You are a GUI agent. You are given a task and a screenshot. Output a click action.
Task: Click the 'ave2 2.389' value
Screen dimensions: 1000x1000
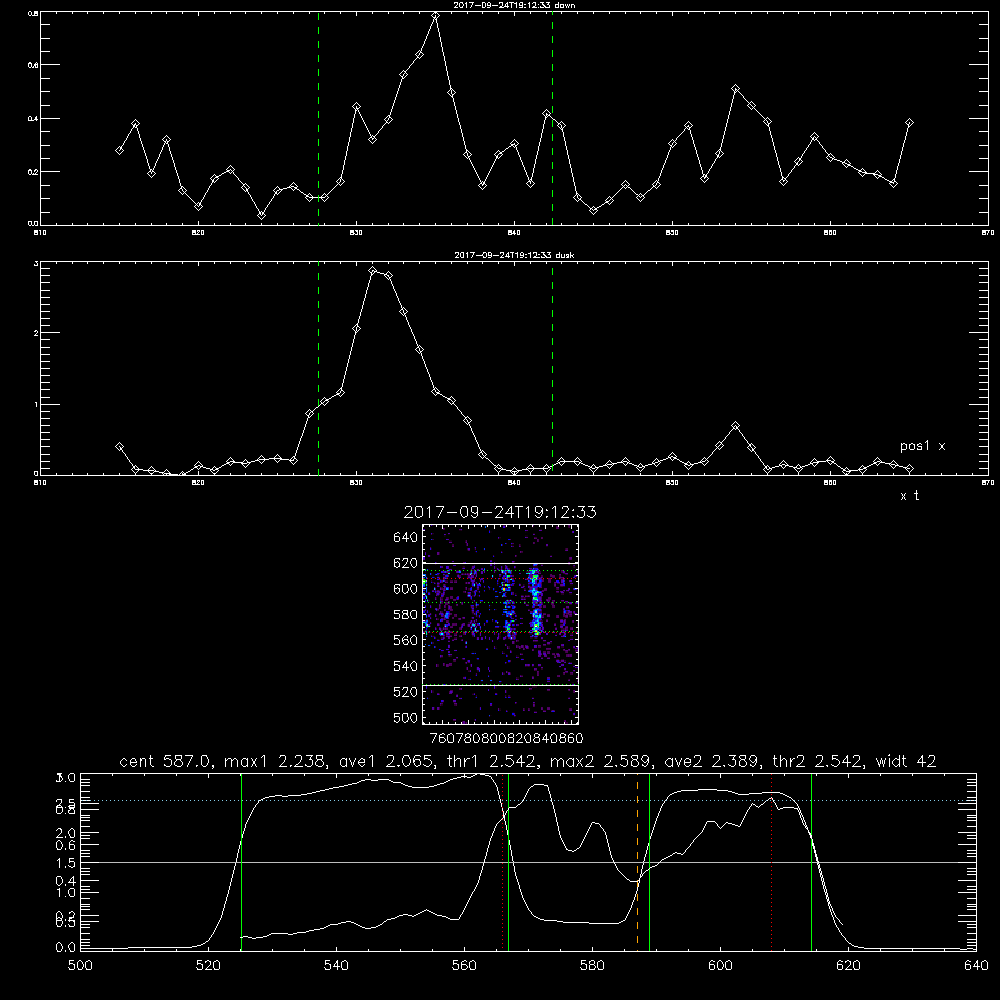(712, 761)
